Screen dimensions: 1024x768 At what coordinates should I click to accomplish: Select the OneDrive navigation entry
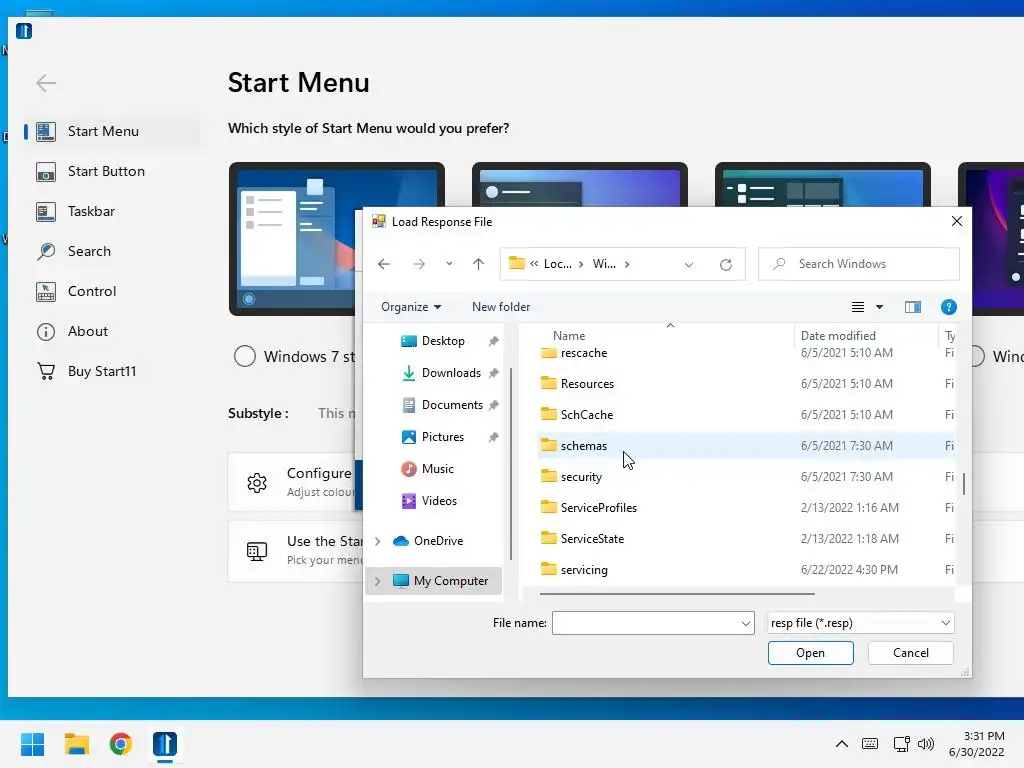point(438,541)
